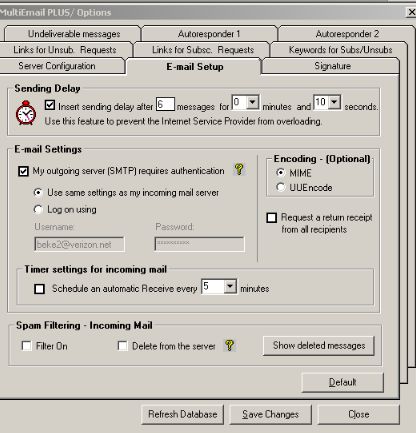Click the messages count input field
Image resolution: width=416 pixels, height=433 pixels.
coord(165,104)
